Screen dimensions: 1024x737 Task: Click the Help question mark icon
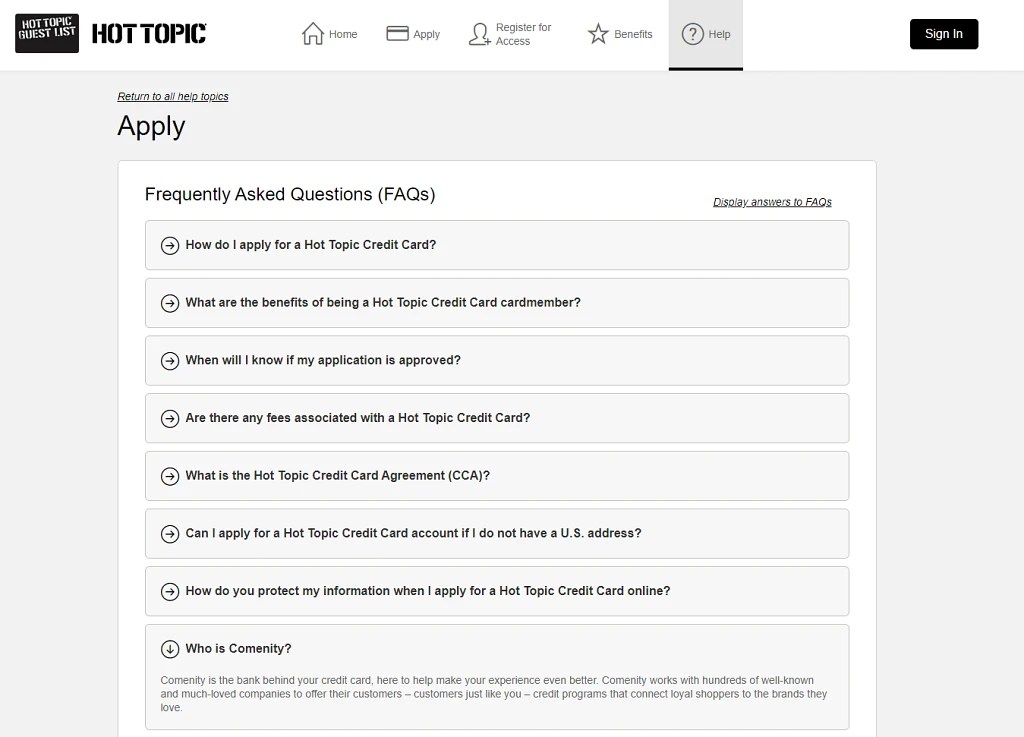[692, 34]
